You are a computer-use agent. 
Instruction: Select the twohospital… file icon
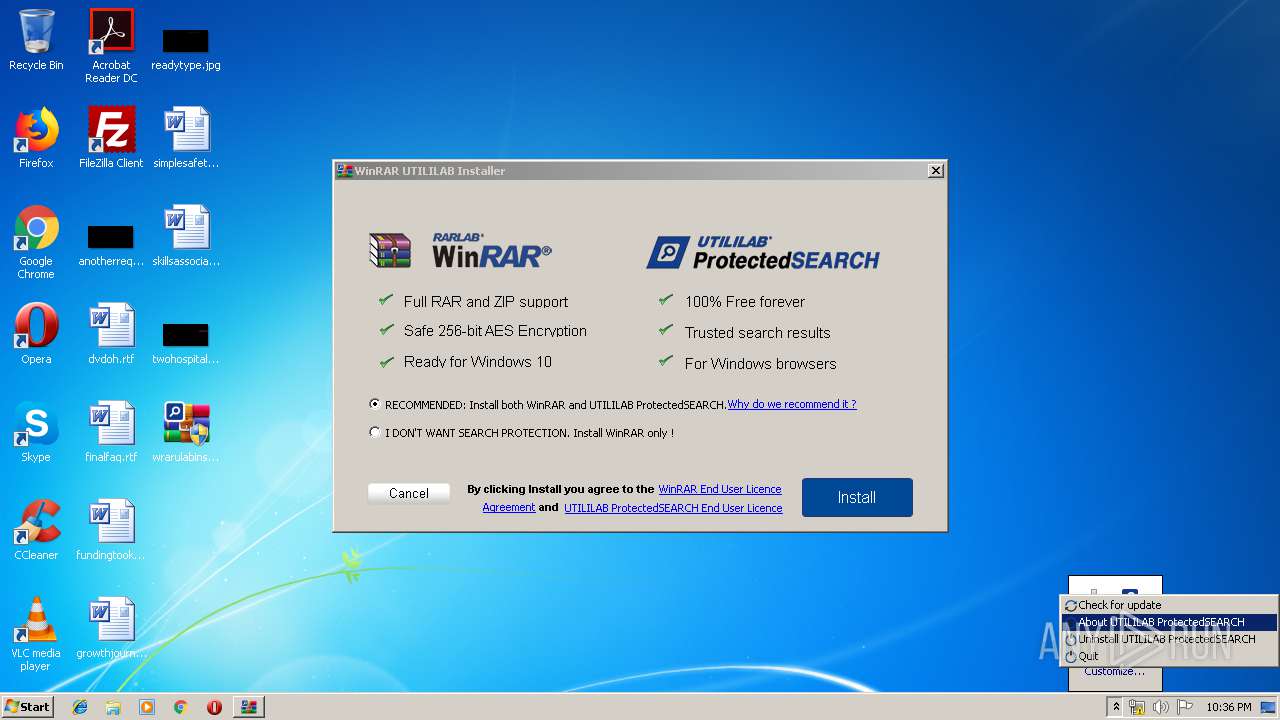186,343
